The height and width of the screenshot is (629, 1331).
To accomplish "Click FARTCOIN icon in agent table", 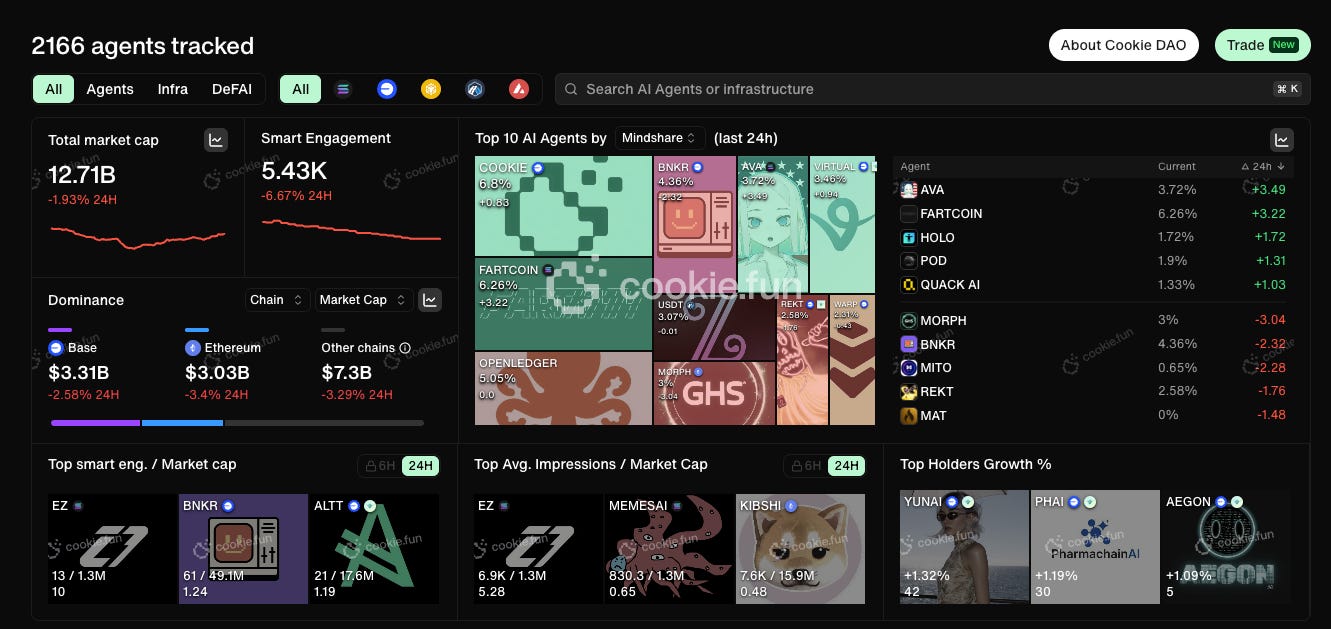I will click(909, 214).
